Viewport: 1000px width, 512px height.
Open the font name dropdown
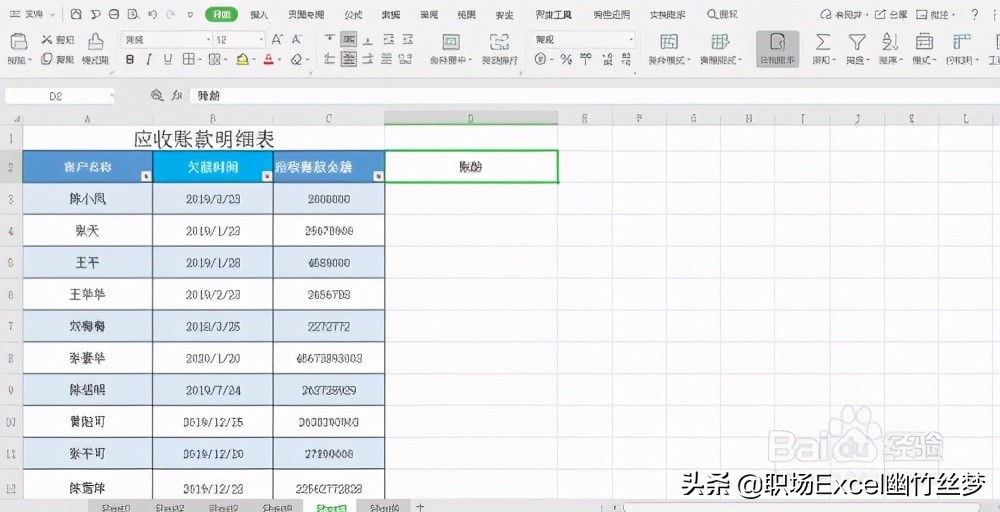coord(209,40)
